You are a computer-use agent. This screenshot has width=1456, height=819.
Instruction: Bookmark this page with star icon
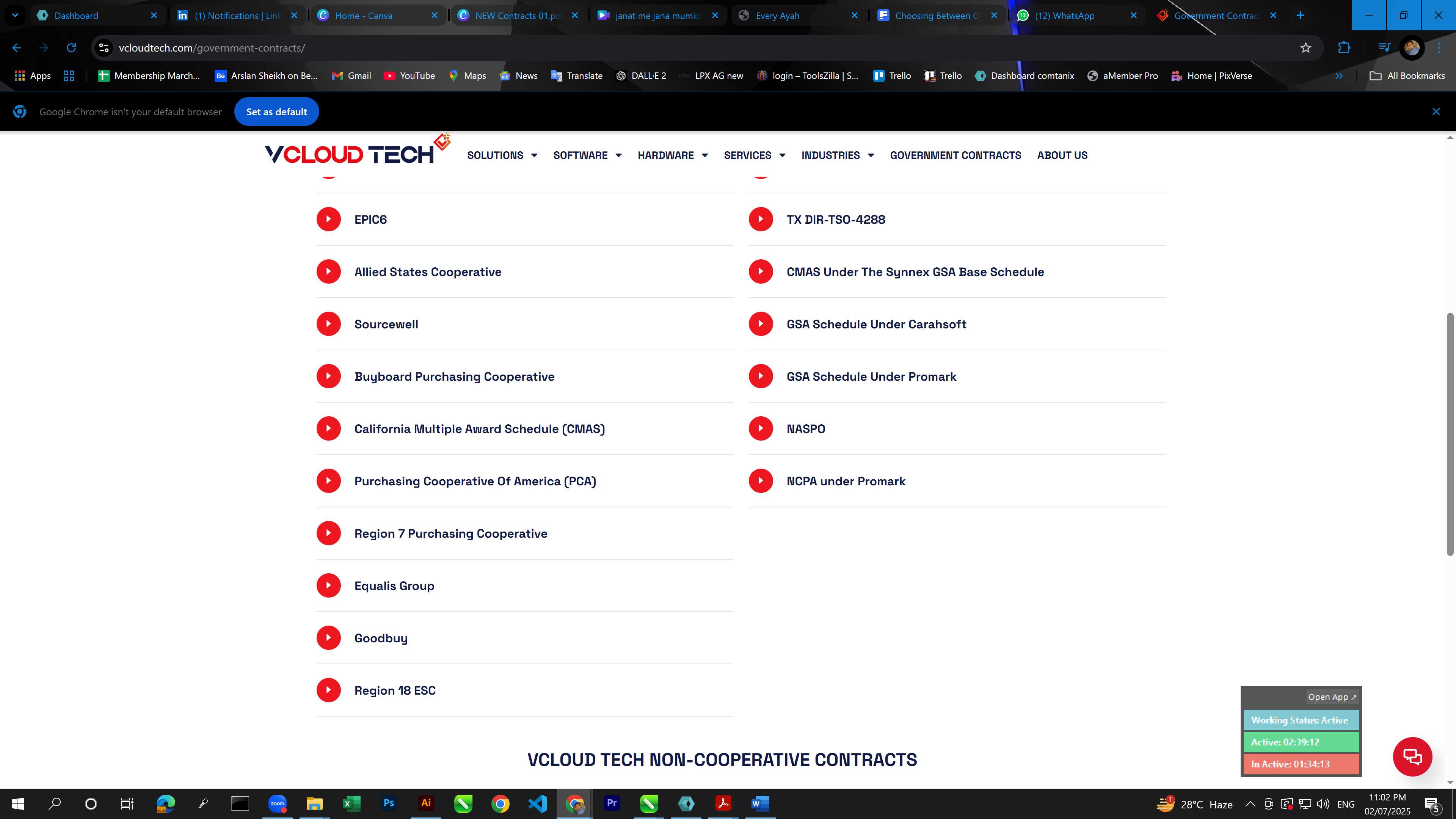pyautogui.click(x=1305, y=48)
